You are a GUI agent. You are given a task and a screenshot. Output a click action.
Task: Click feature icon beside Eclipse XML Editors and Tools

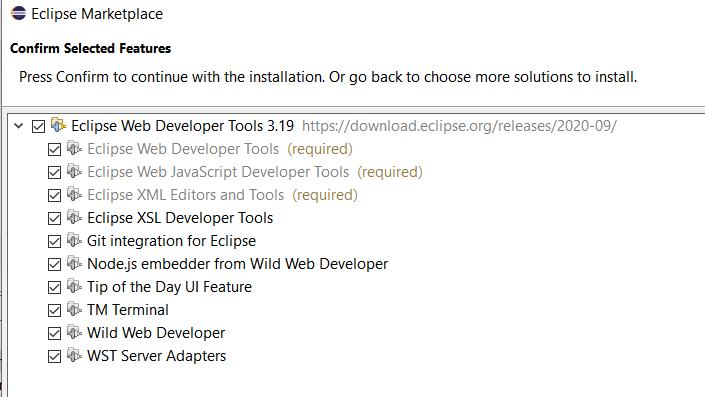74,194
